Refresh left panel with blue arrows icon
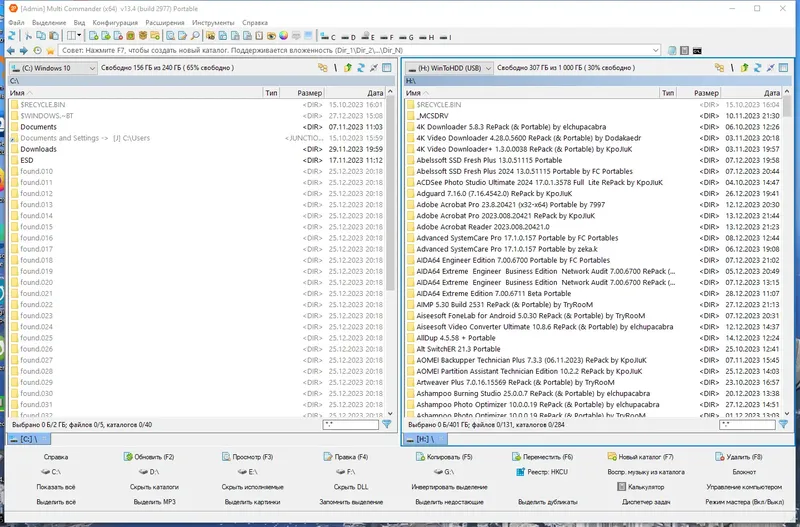800x527 pixels. 361,67
